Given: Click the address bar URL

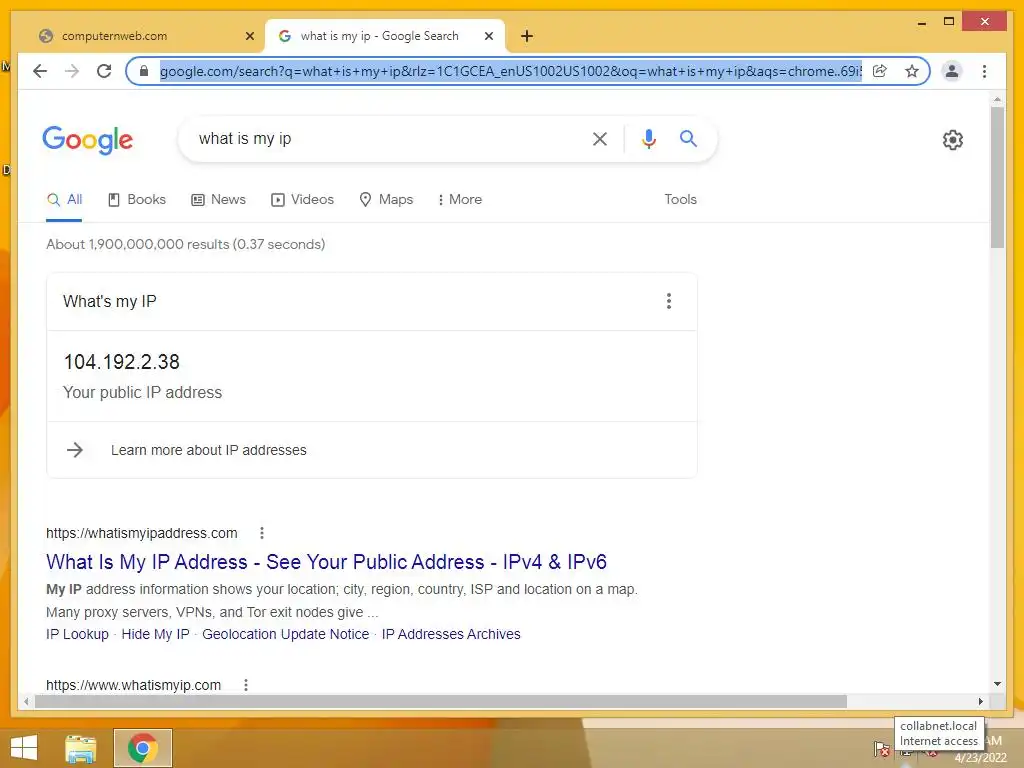Looking at the screenshot, I should coord(511,71).
